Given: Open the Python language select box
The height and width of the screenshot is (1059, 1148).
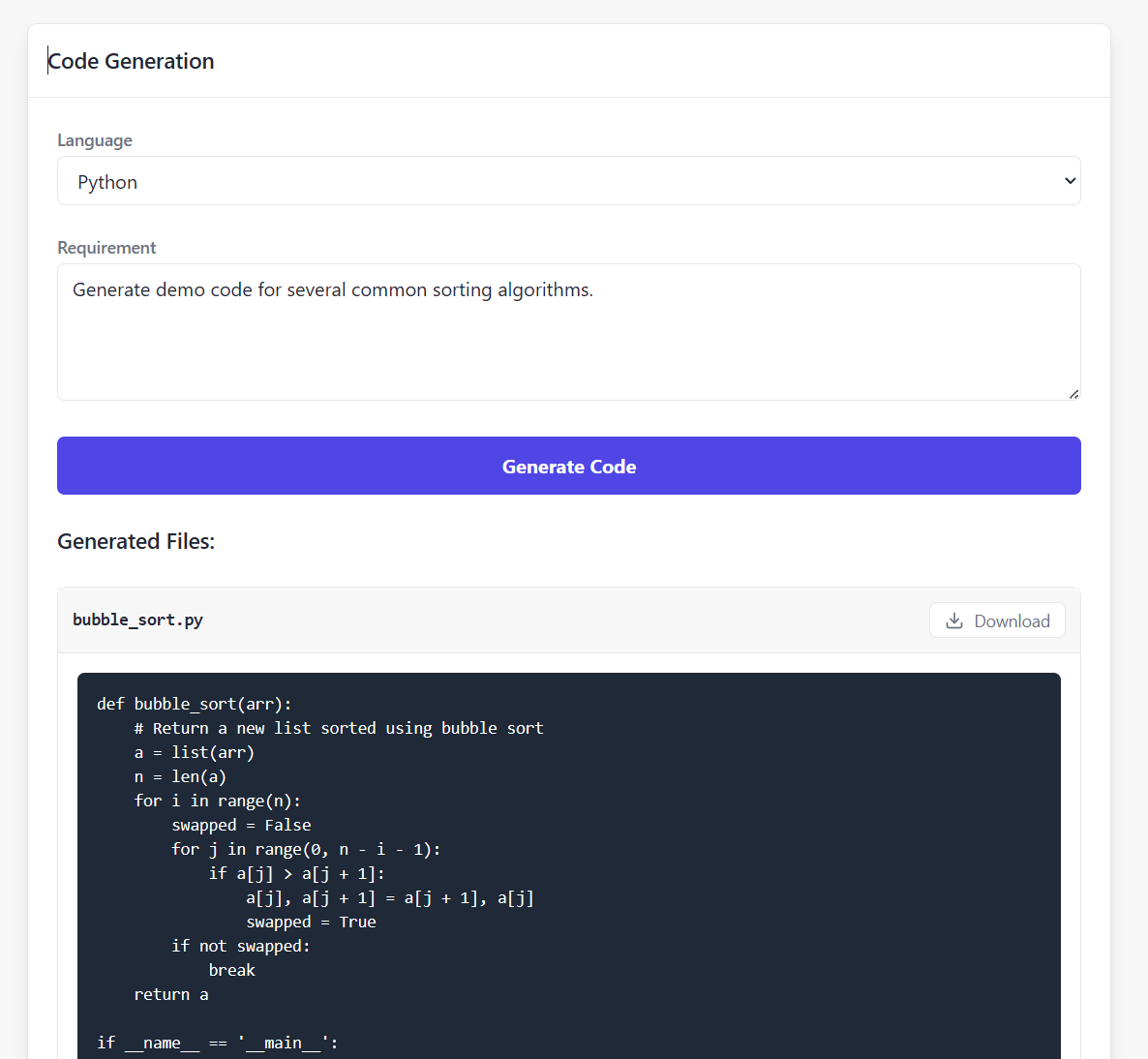Looking at the screenshot, I should point(568,181).
